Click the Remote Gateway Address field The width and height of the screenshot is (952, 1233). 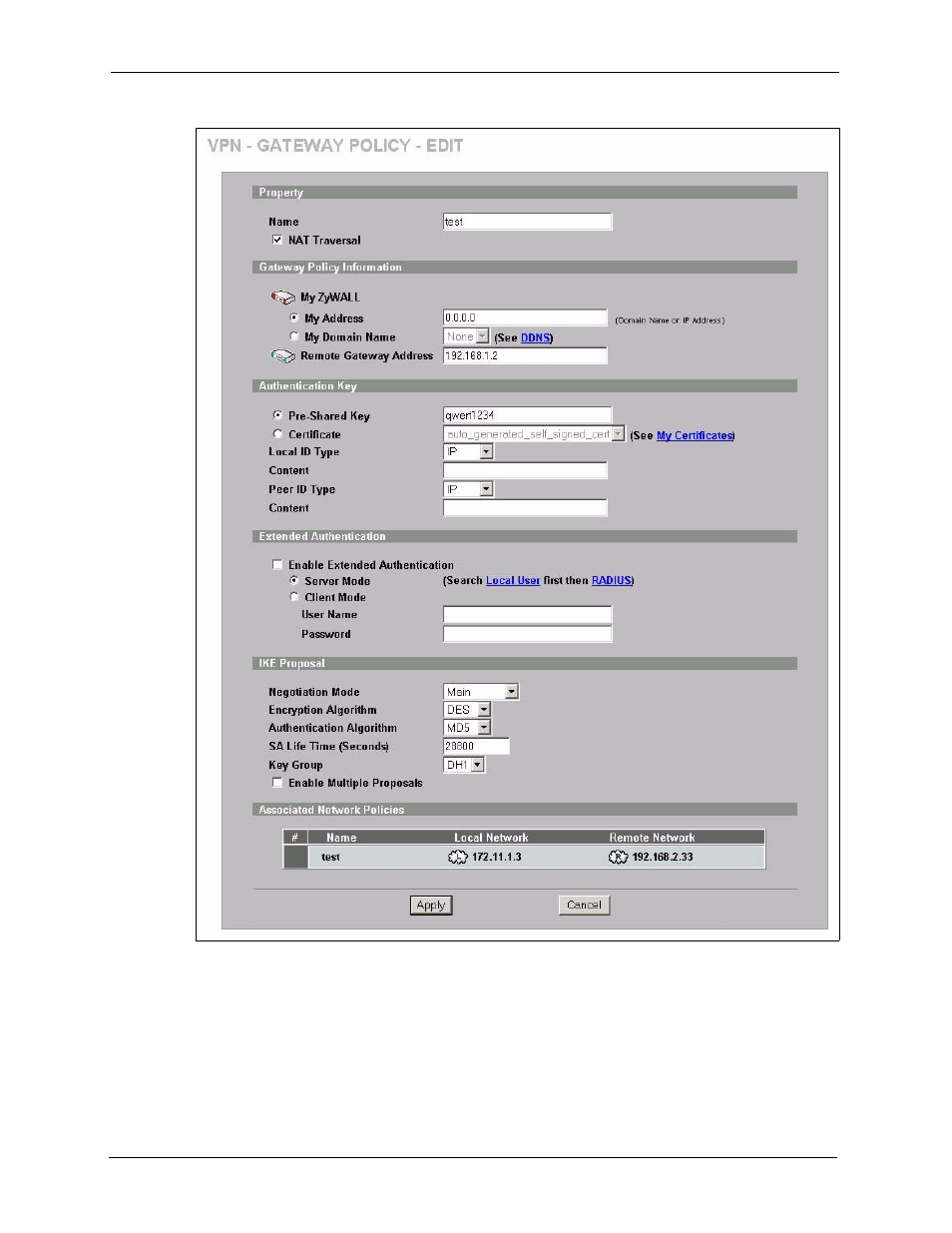(525, 356)
